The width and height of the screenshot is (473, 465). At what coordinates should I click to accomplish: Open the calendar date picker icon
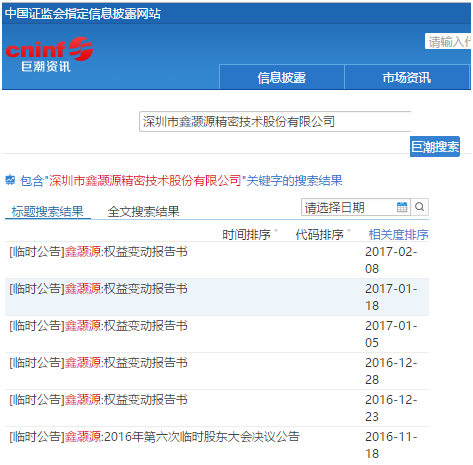coord(402,207)
